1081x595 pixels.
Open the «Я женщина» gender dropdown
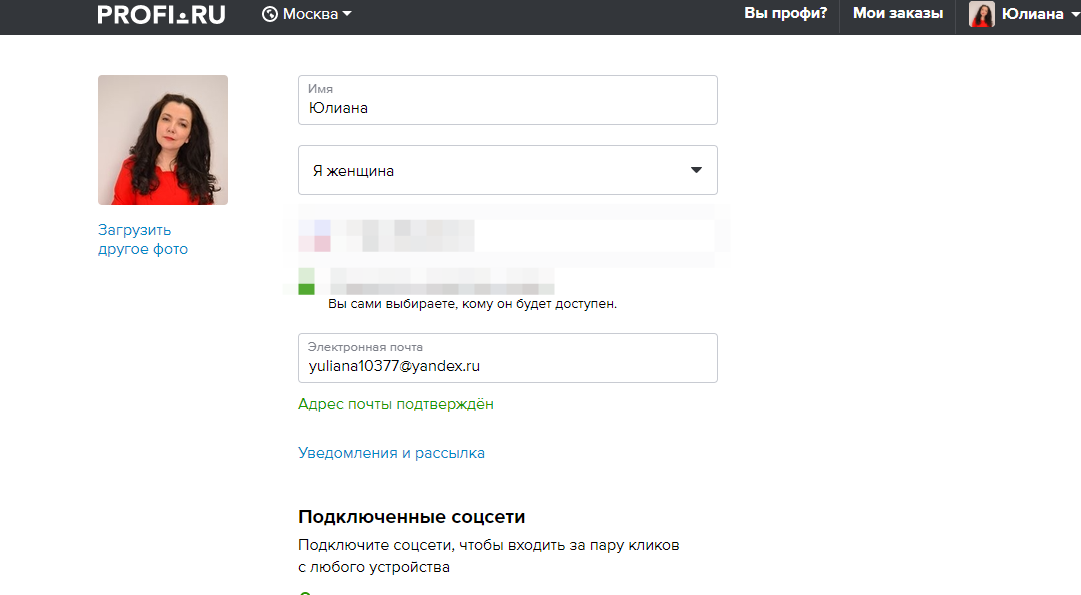(507, 170)
